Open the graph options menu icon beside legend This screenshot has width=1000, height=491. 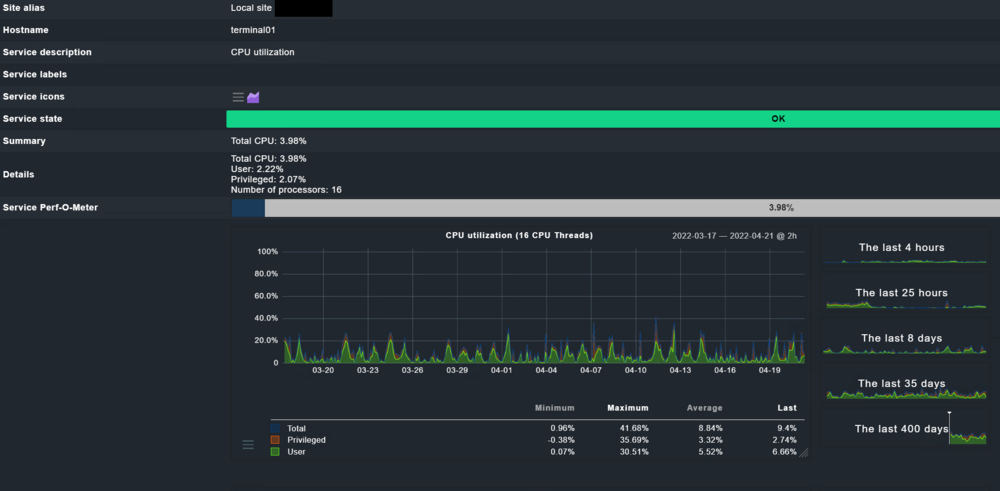248,444
